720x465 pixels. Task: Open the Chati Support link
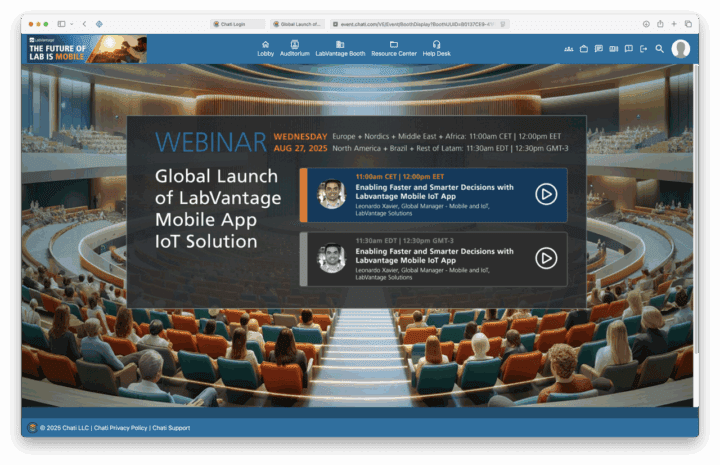[171, 428]
